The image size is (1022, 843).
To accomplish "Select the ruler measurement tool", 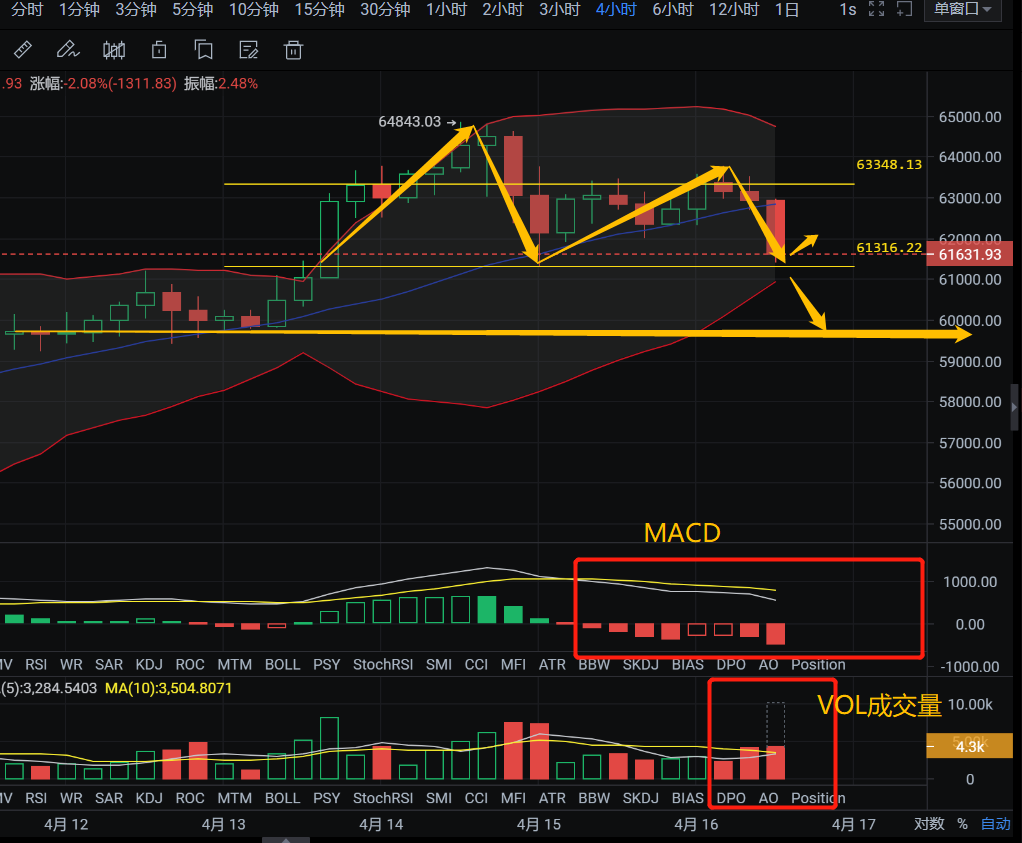I will pyautogui.click(x=22, y=50).
